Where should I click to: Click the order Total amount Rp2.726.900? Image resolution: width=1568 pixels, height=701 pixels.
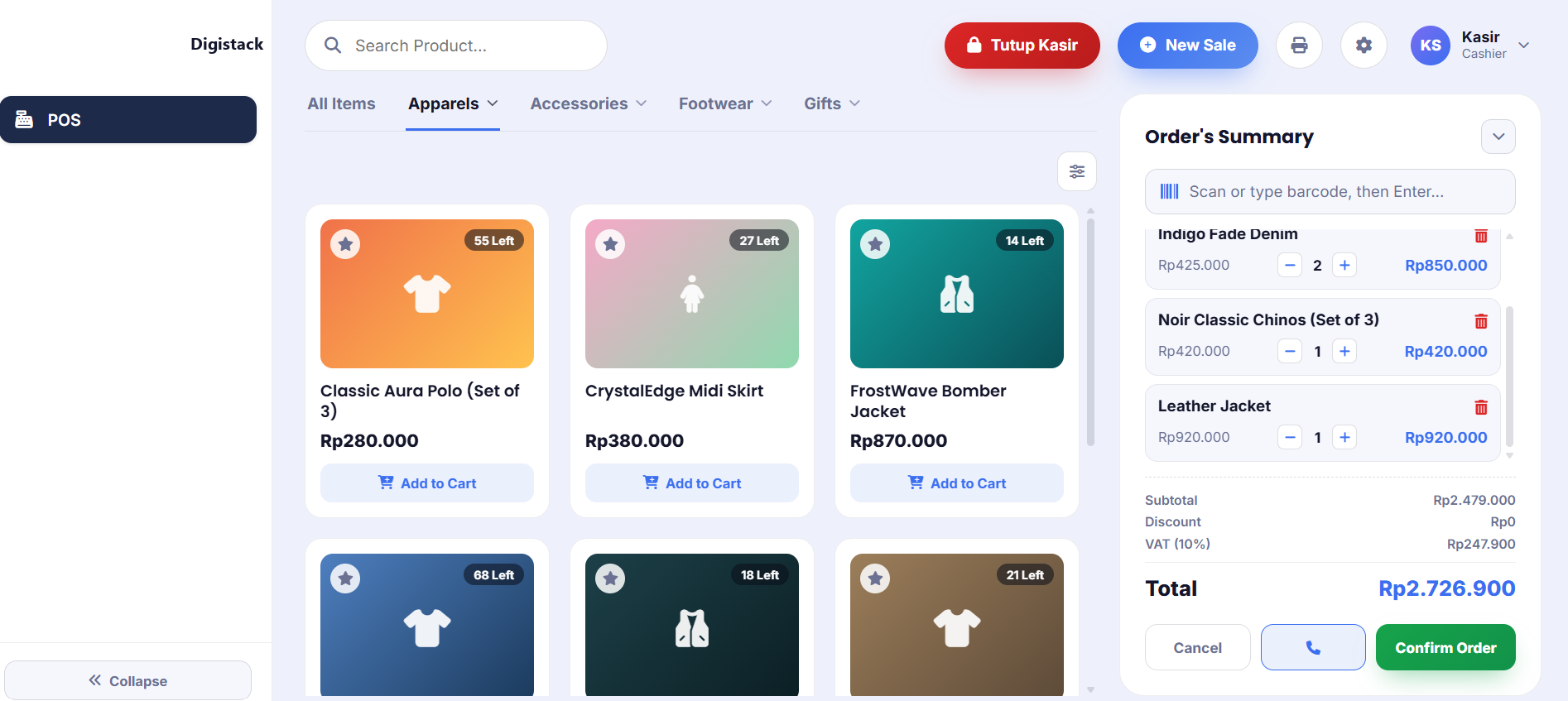coord(1446,588)
